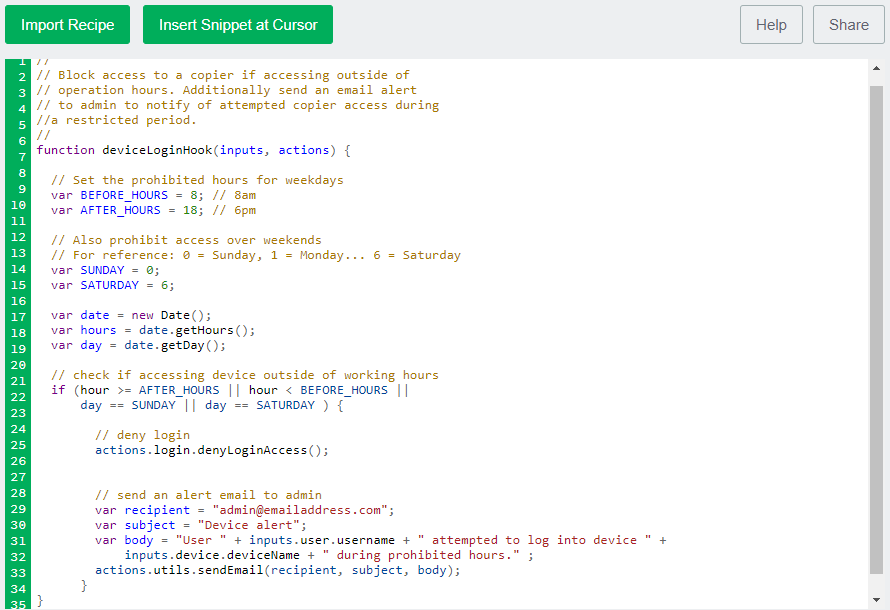
Task: Click on new Date() expression
Action: (171, 315)
